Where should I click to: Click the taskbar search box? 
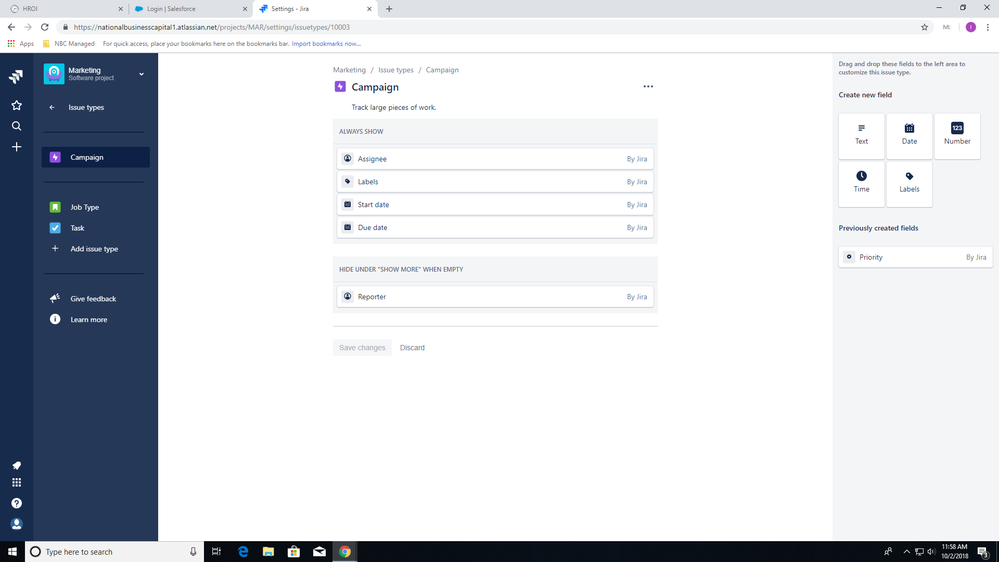click(x=115, y=552)
